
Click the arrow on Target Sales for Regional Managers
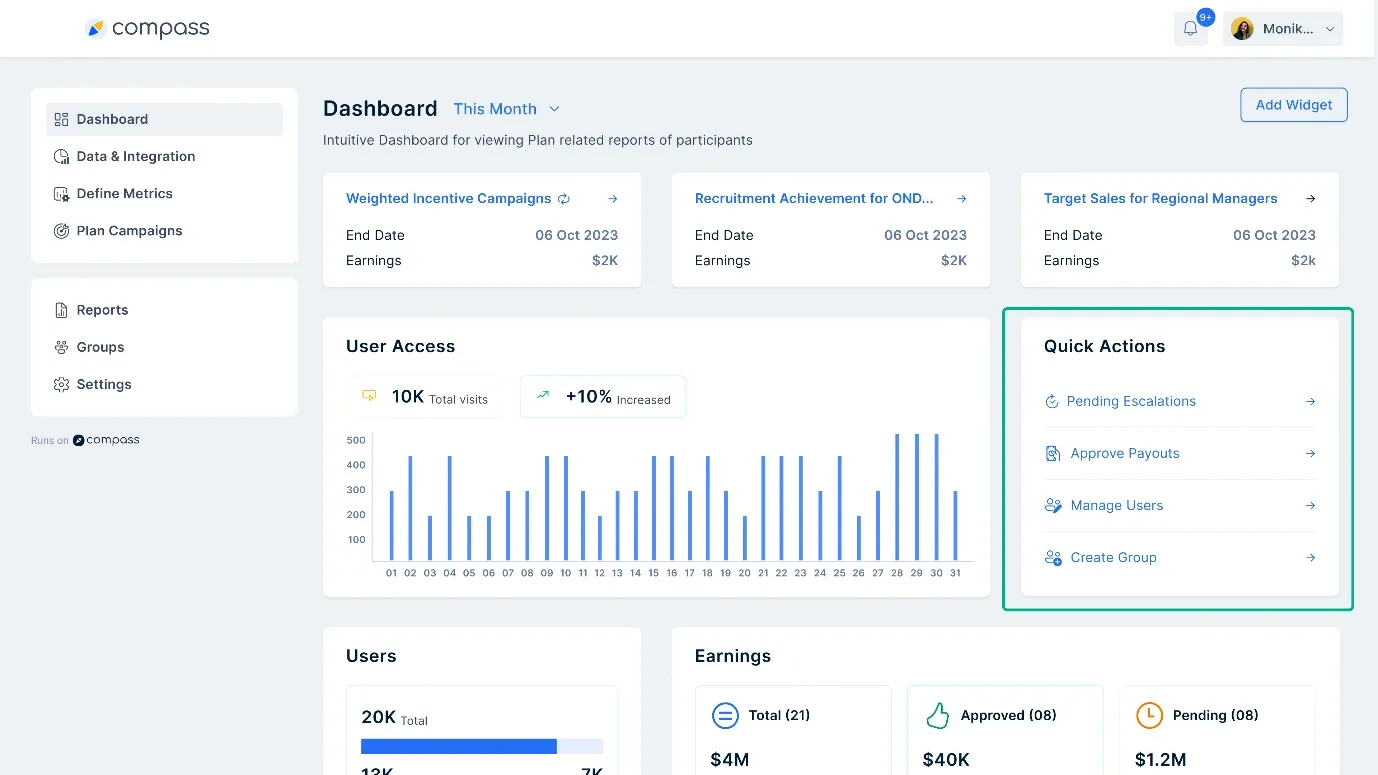pos(1310,198)
